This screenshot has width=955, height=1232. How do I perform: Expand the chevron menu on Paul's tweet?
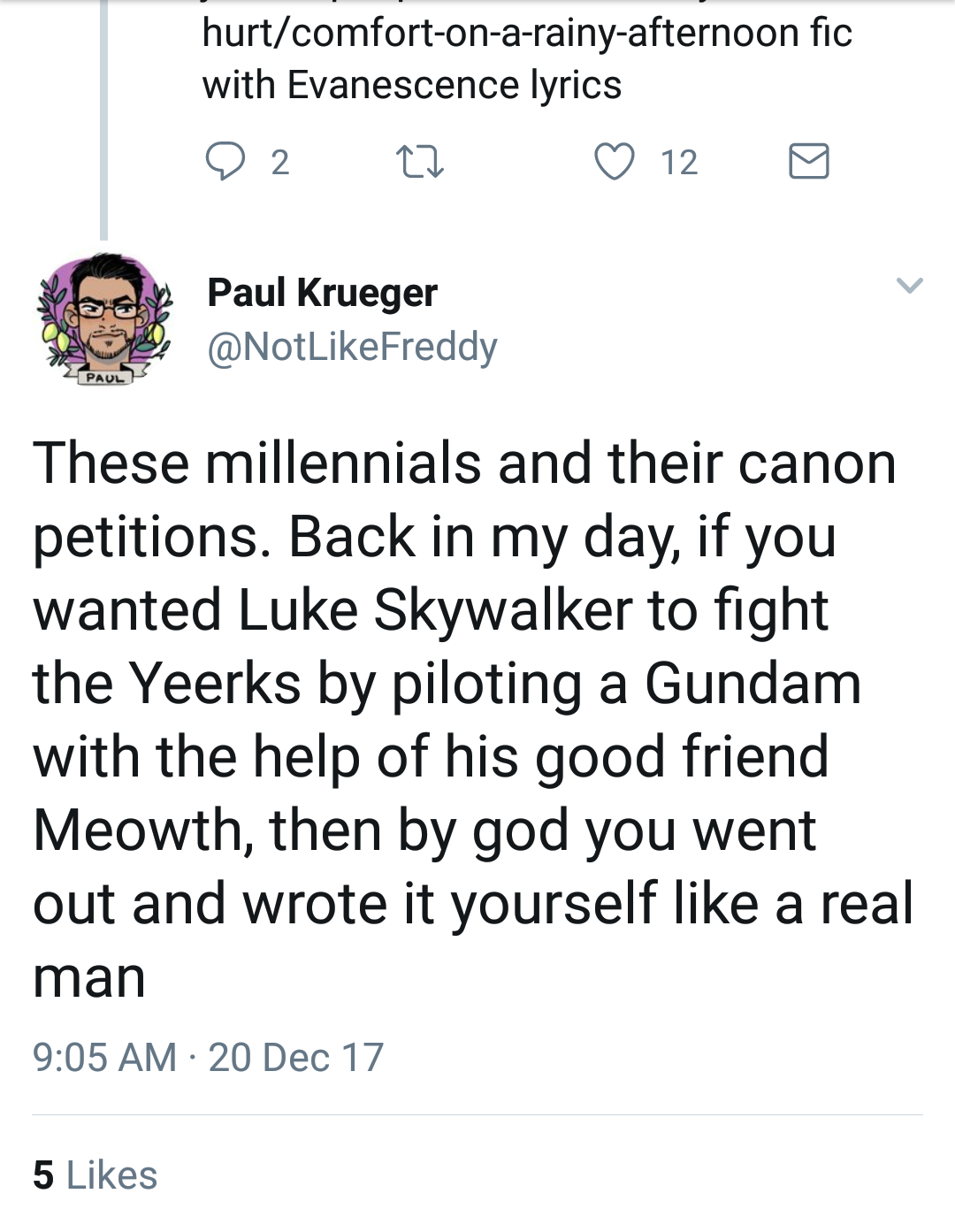(x=909, y=285)
